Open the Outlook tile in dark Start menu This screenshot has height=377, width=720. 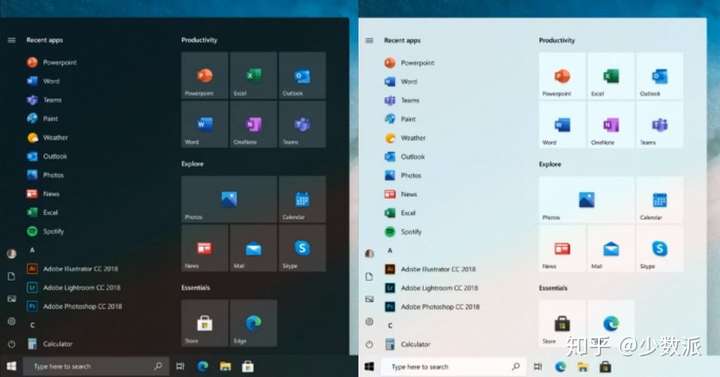[x=302, y=75]
